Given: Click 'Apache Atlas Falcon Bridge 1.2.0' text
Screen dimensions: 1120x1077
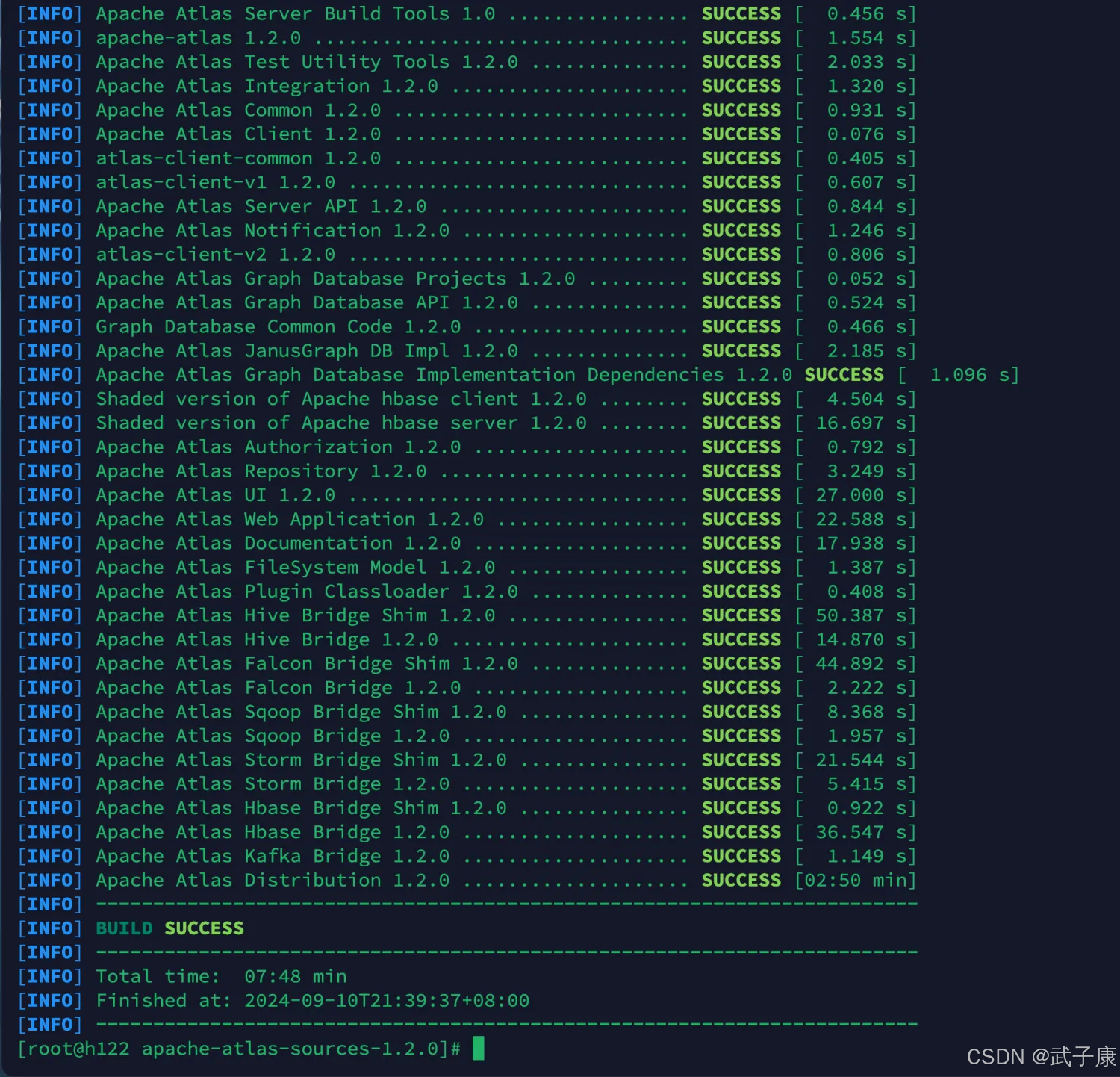Looking at the screenshot, I should click(x=279, y=688).
